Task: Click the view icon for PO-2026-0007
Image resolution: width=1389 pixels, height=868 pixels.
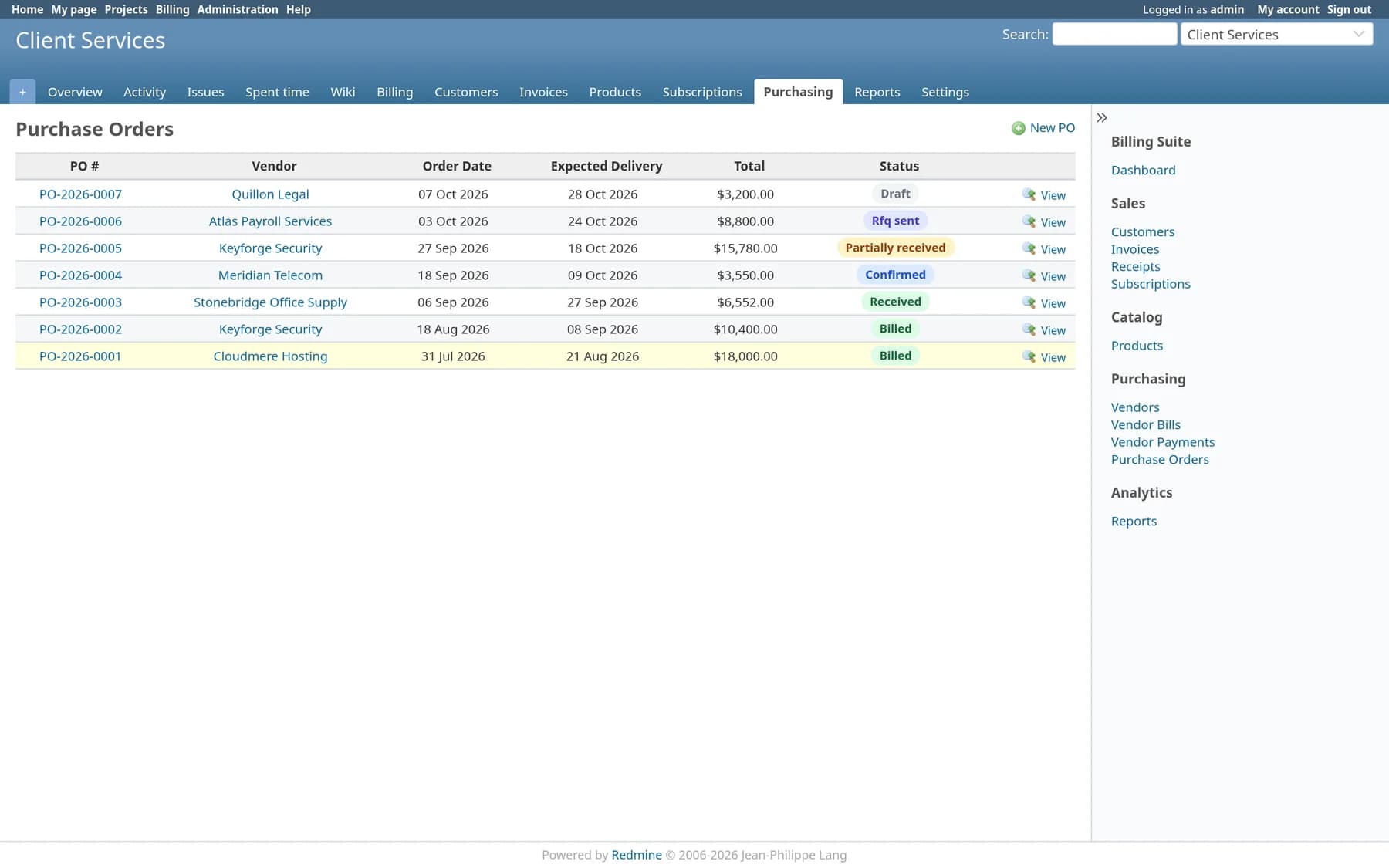Action: 1029,194
